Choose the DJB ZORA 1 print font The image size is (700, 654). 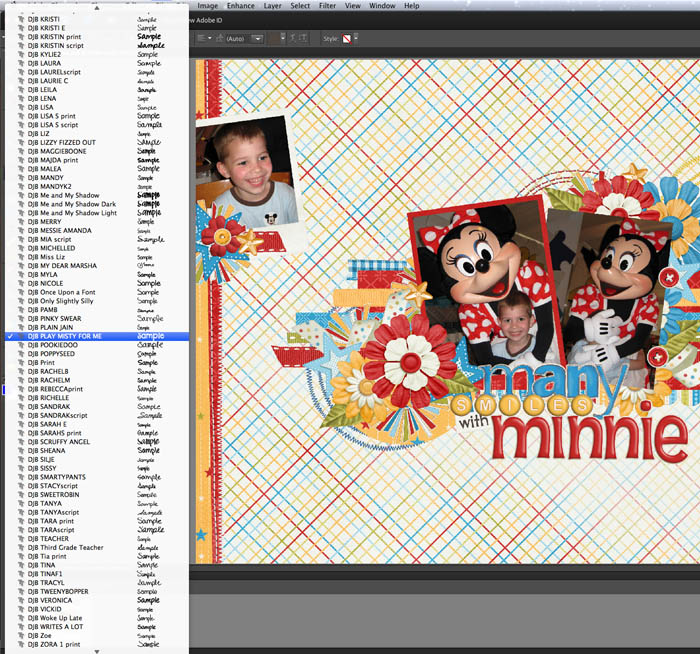97,644
